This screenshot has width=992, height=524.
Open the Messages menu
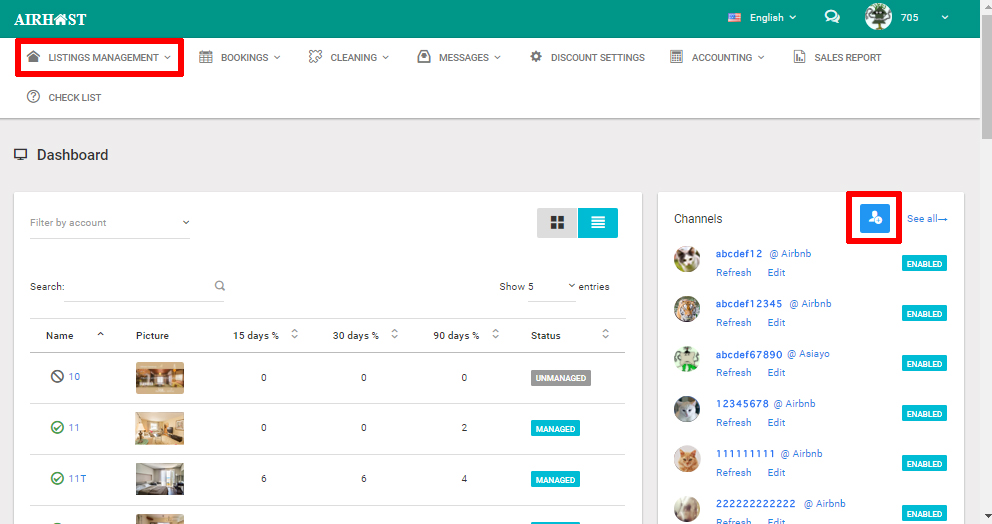point(459,58)
